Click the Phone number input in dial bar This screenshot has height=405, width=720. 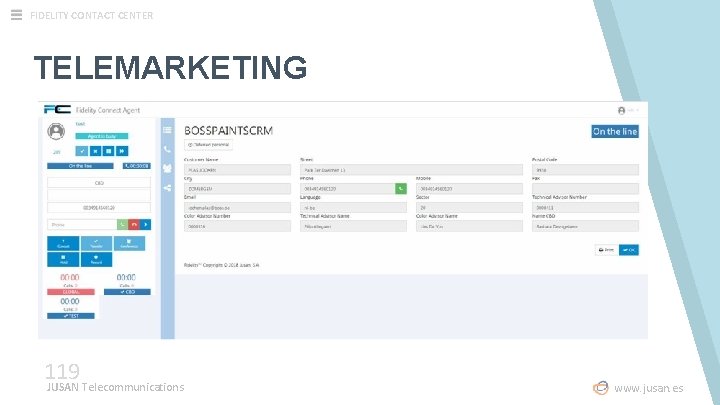[82, 225]
